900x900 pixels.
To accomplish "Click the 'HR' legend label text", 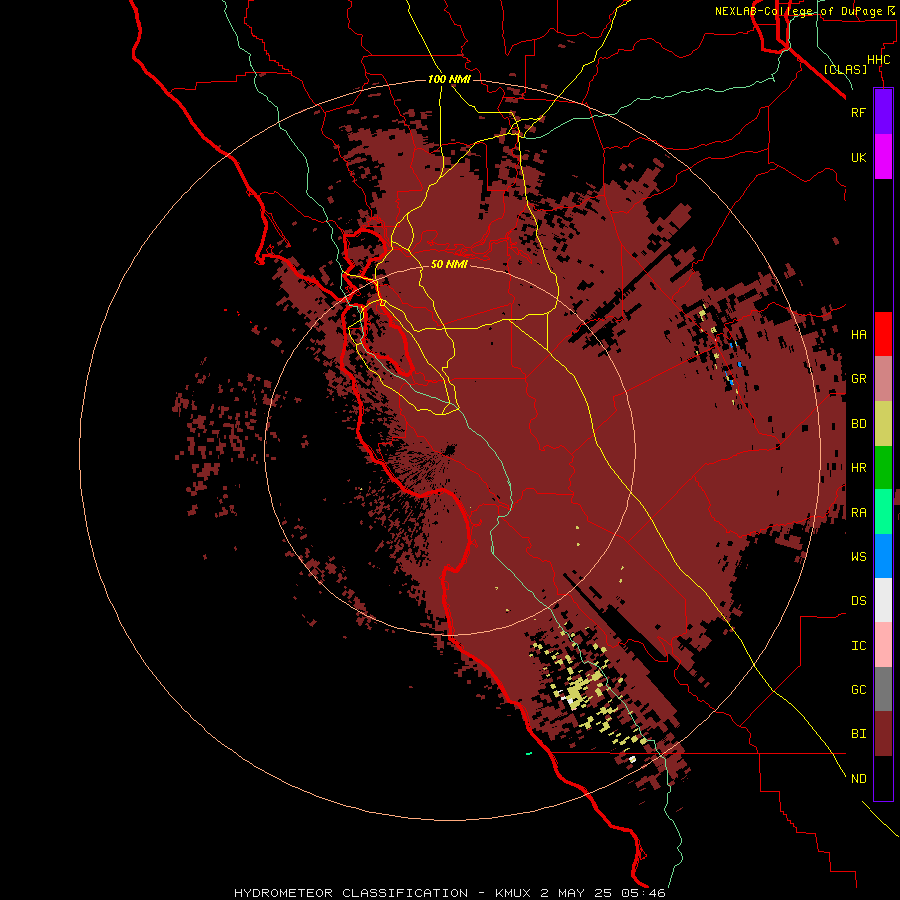I will pyautogui.click(x=858, y=468).
